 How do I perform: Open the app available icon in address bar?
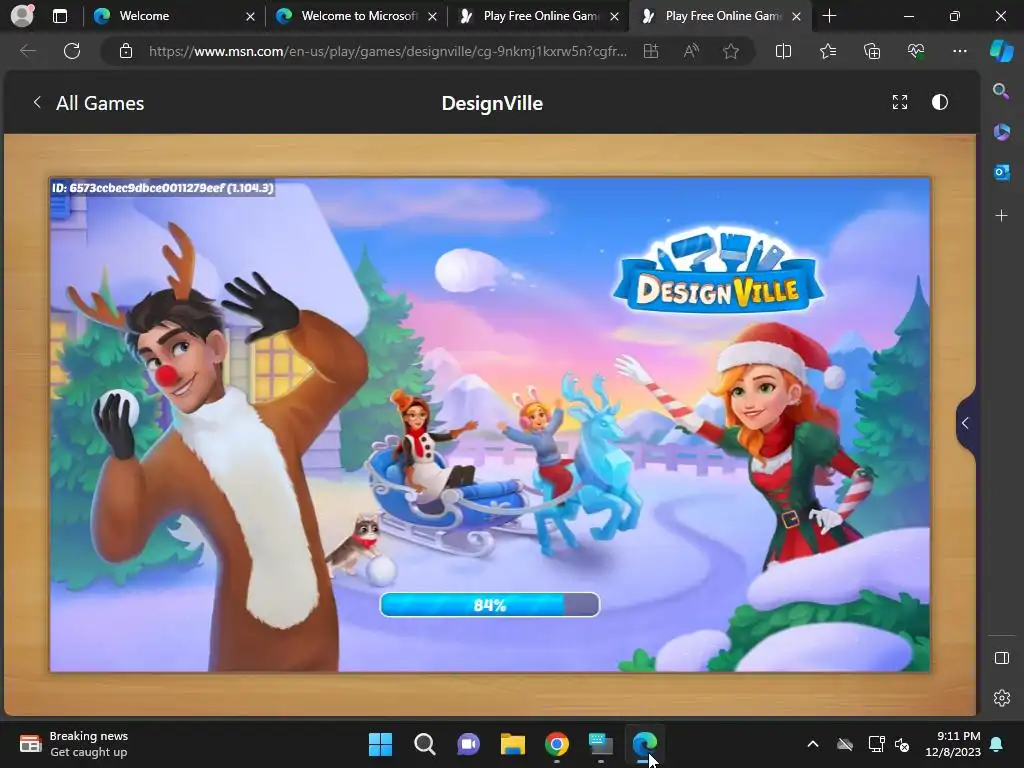pos(650,51)
